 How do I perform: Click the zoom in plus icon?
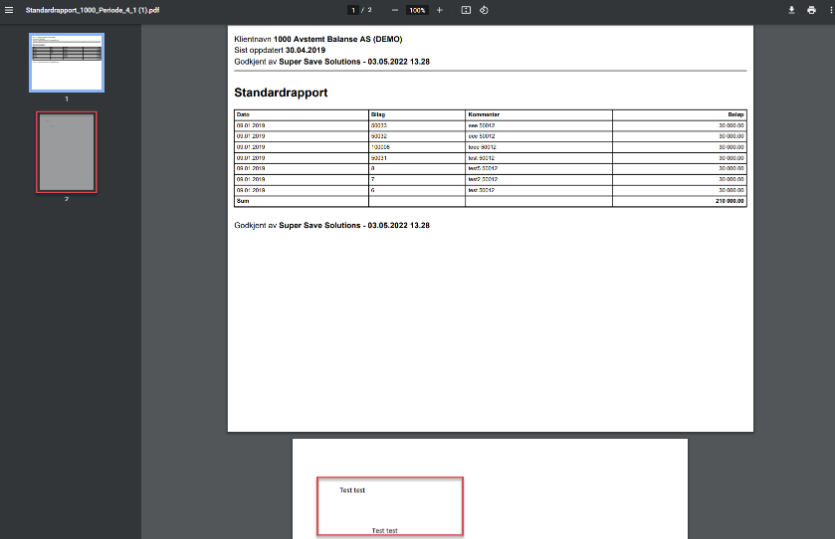tap(439, 10)
